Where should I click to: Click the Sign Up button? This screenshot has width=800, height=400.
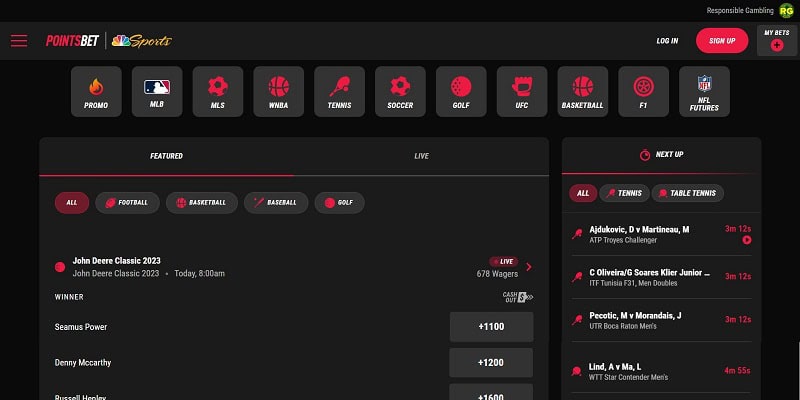[722, 41]
